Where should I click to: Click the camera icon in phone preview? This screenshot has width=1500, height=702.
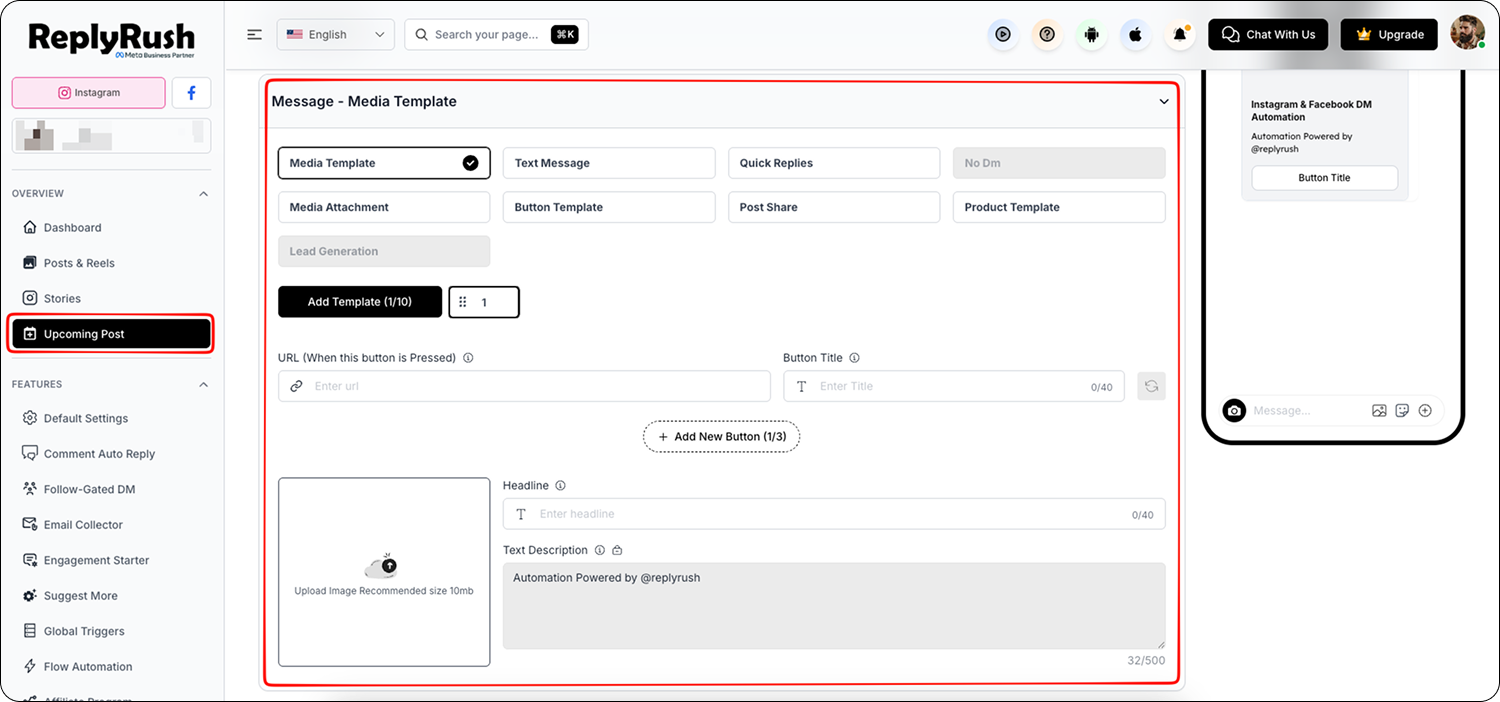(1235, 410)
